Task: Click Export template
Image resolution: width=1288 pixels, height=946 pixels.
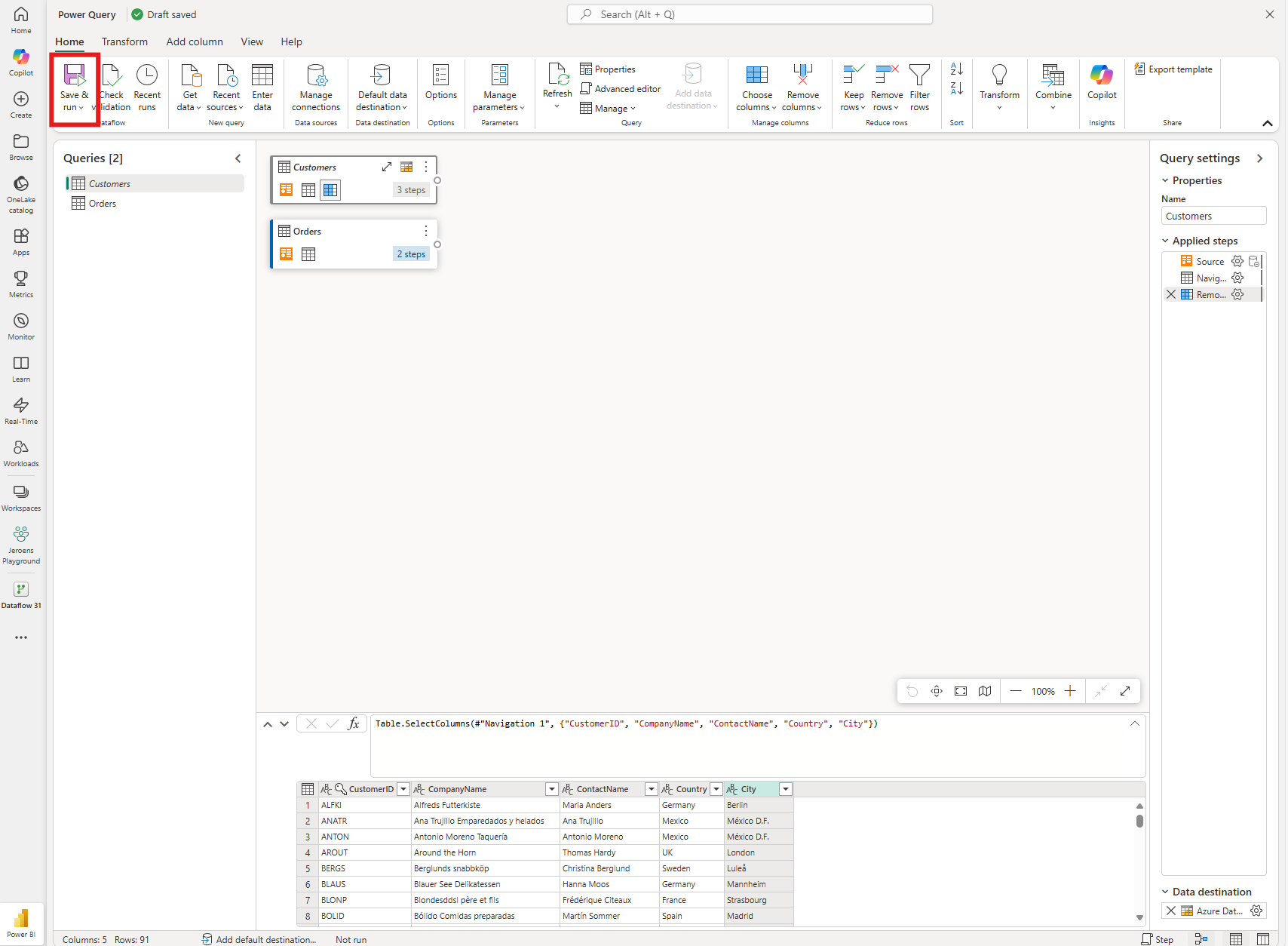Action: coord(1173,69)
